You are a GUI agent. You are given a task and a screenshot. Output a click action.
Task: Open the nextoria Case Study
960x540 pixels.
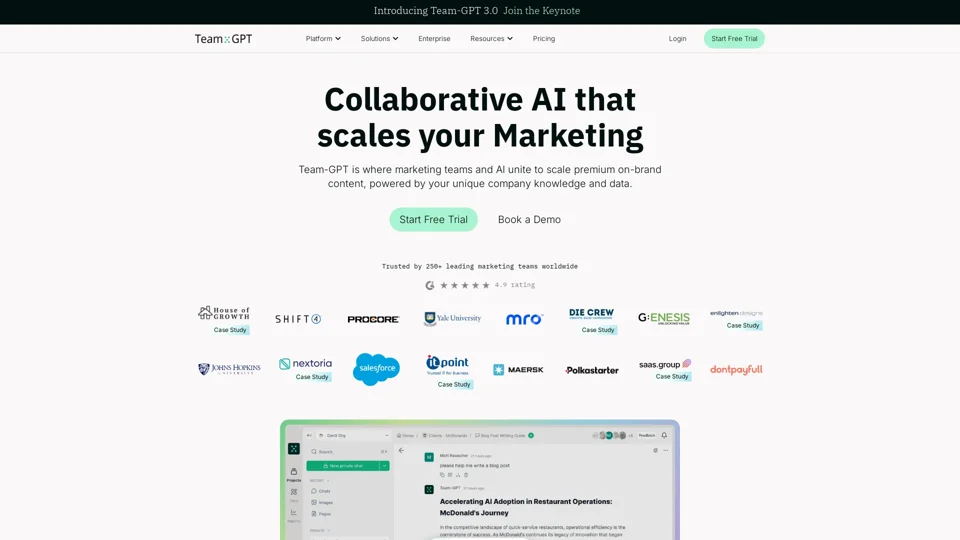pos(312,377)
